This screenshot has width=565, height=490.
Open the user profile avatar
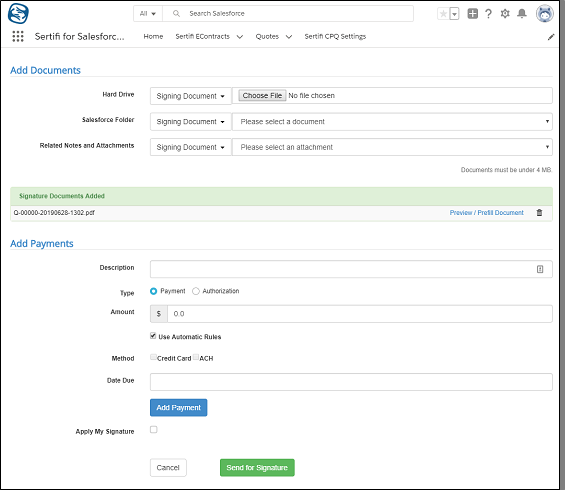click(x=544, y=14)
